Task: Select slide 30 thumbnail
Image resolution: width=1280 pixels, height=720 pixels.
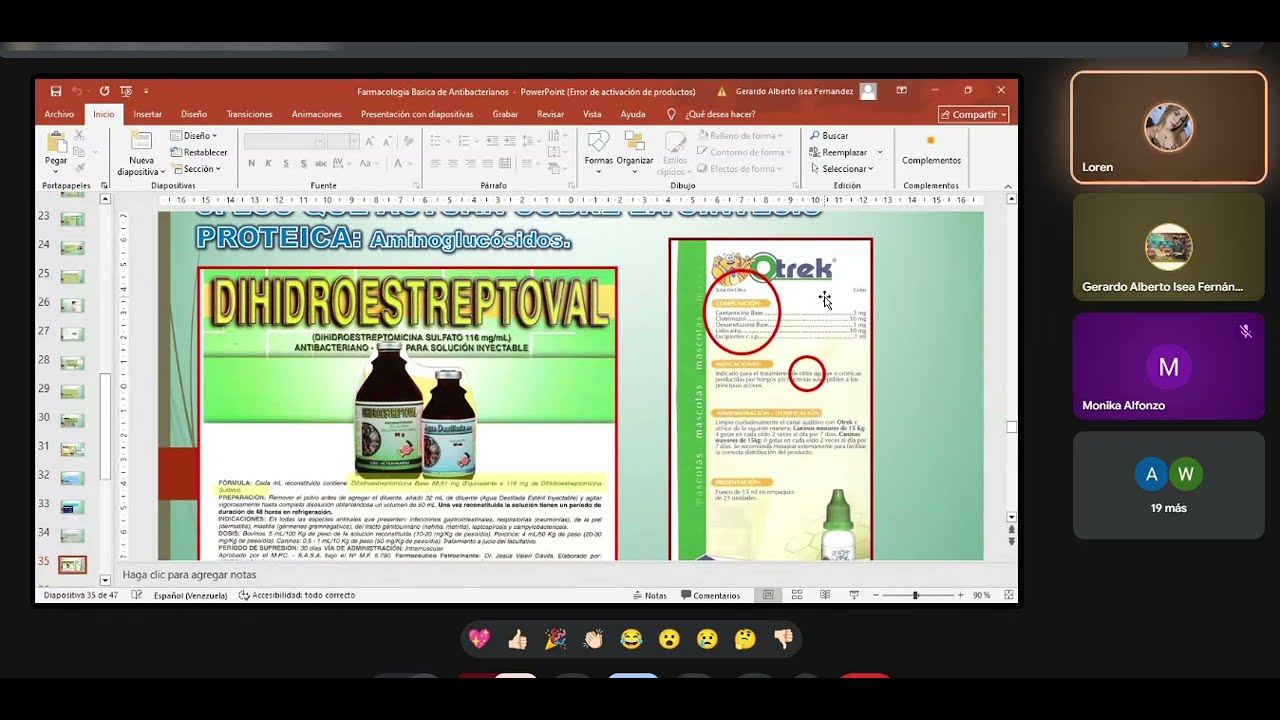Action: click(x=72, y=419)
